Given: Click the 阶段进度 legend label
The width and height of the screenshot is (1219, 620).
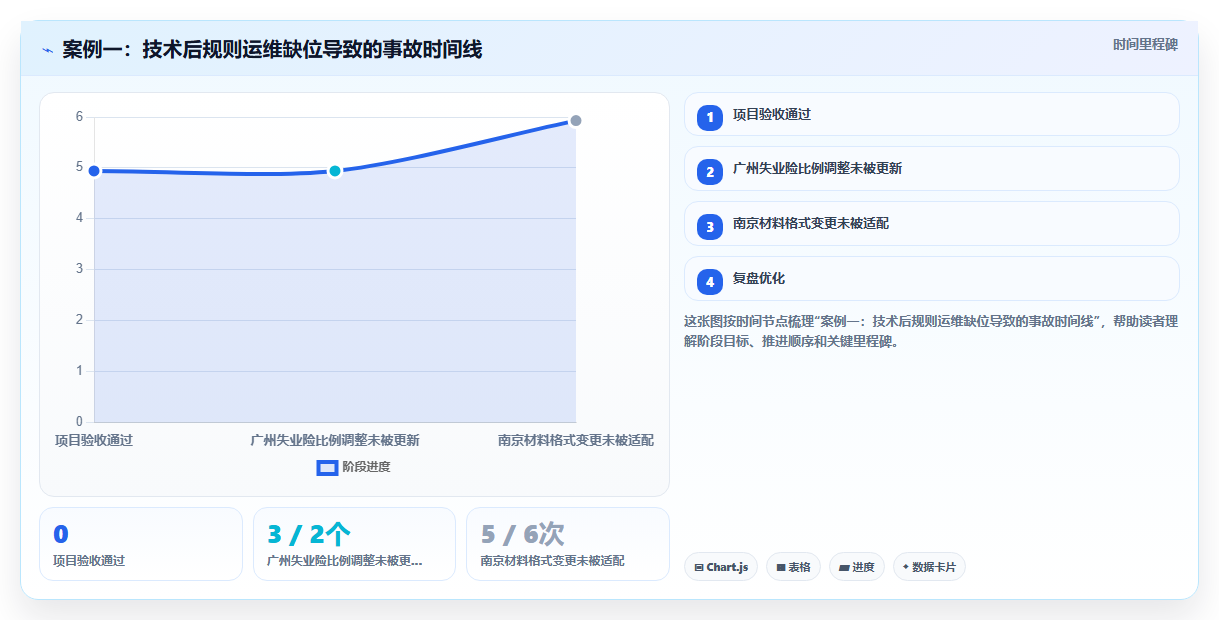Looking at the screenshot, I should point(366,467).
